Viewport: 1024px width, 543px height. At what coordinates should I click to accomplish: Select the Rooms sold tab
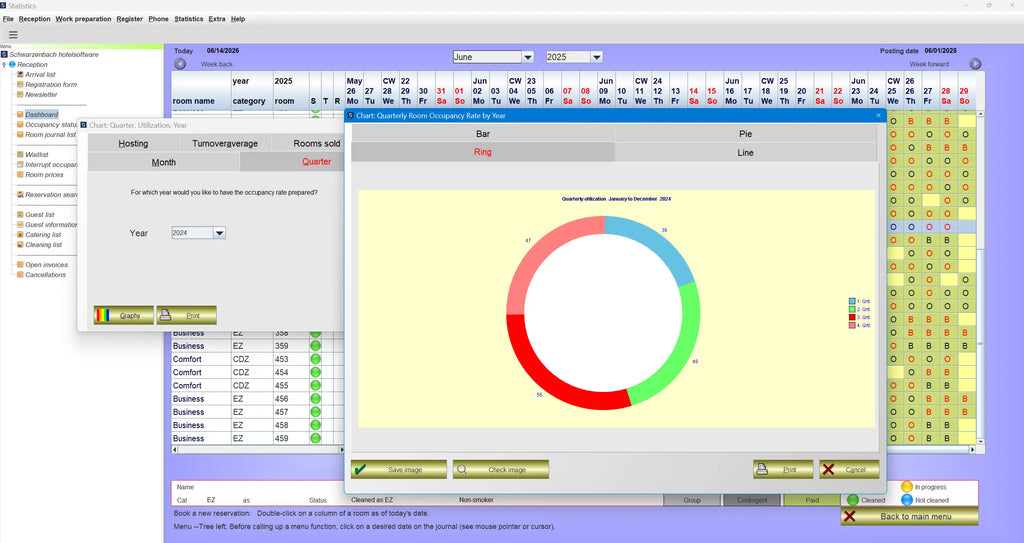click(x=308, y=143)
